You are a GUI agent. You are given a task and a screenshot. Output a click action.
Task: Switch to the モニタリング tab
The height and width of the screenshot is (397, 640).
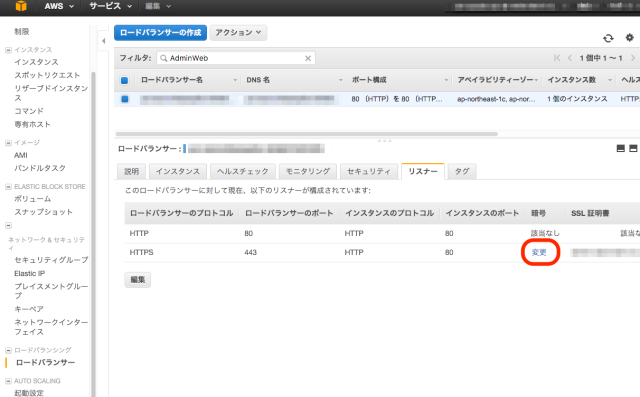(x=307, y=171)
